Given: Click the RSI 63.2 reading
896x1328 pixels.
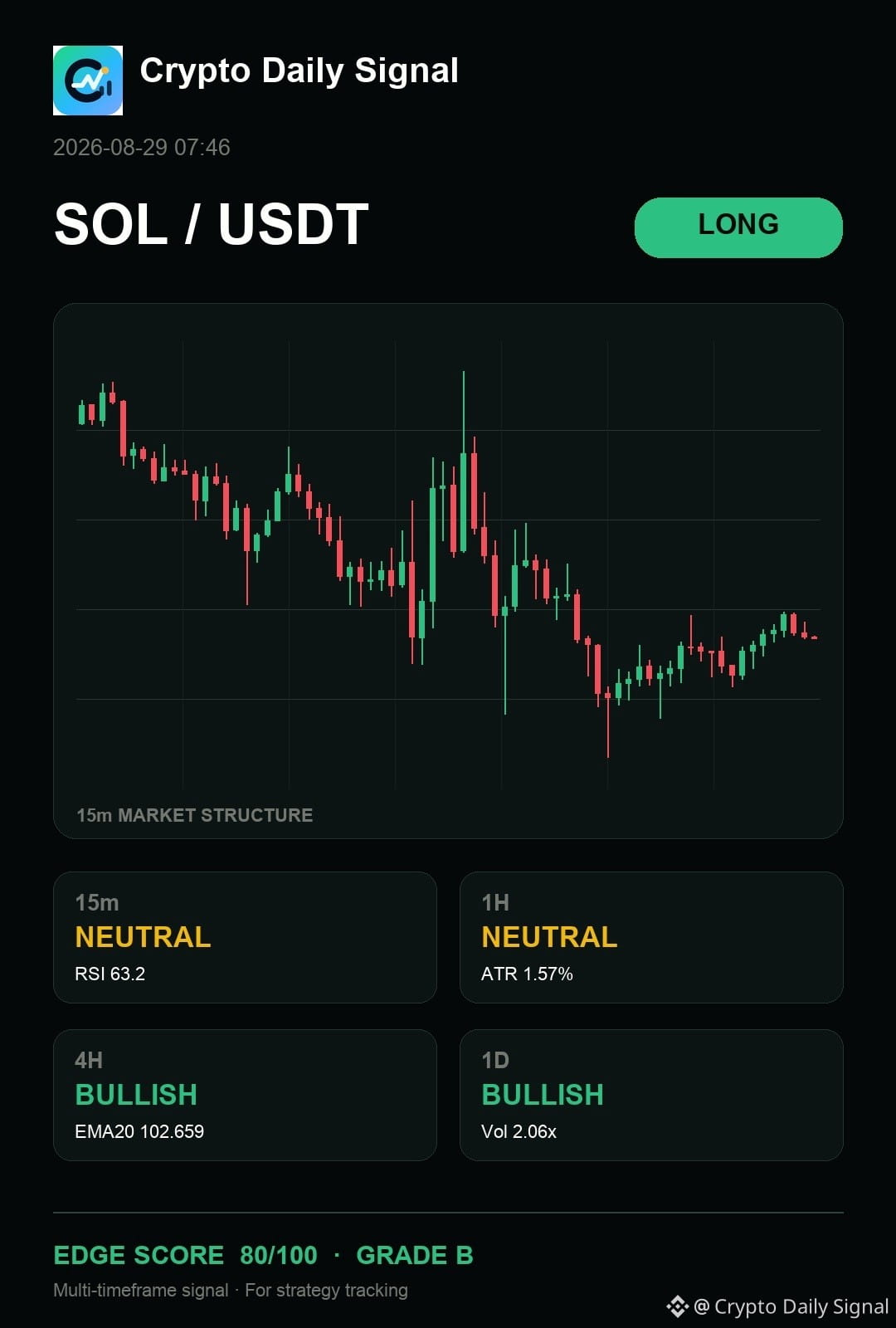Looking at the screenshot, I should (x=110, y=974).
